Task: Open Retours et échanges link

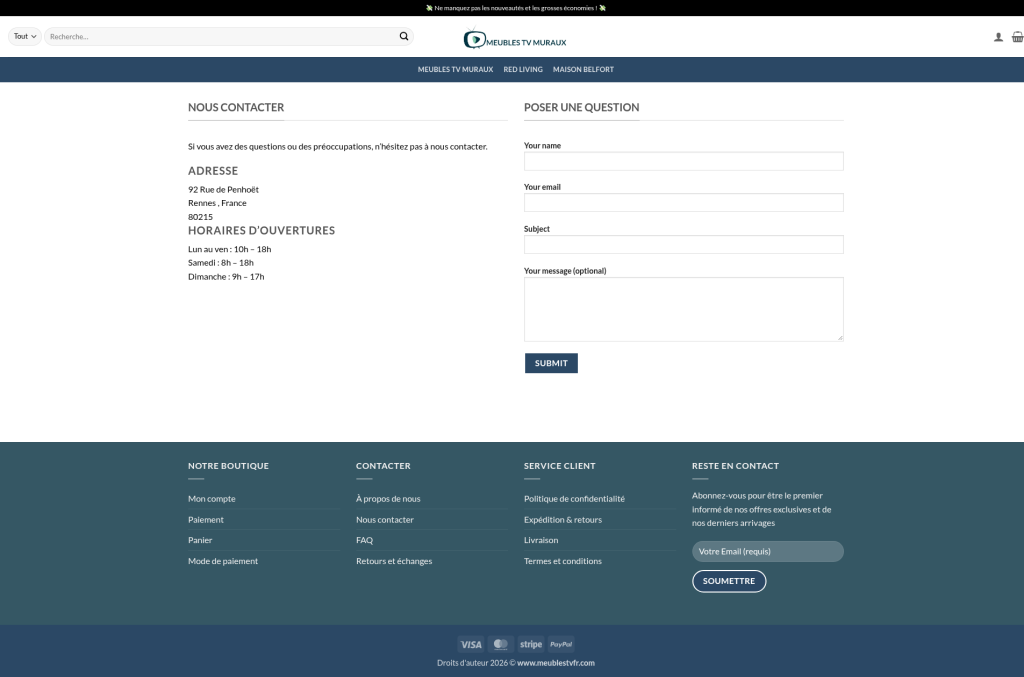Action: [394, 561]
